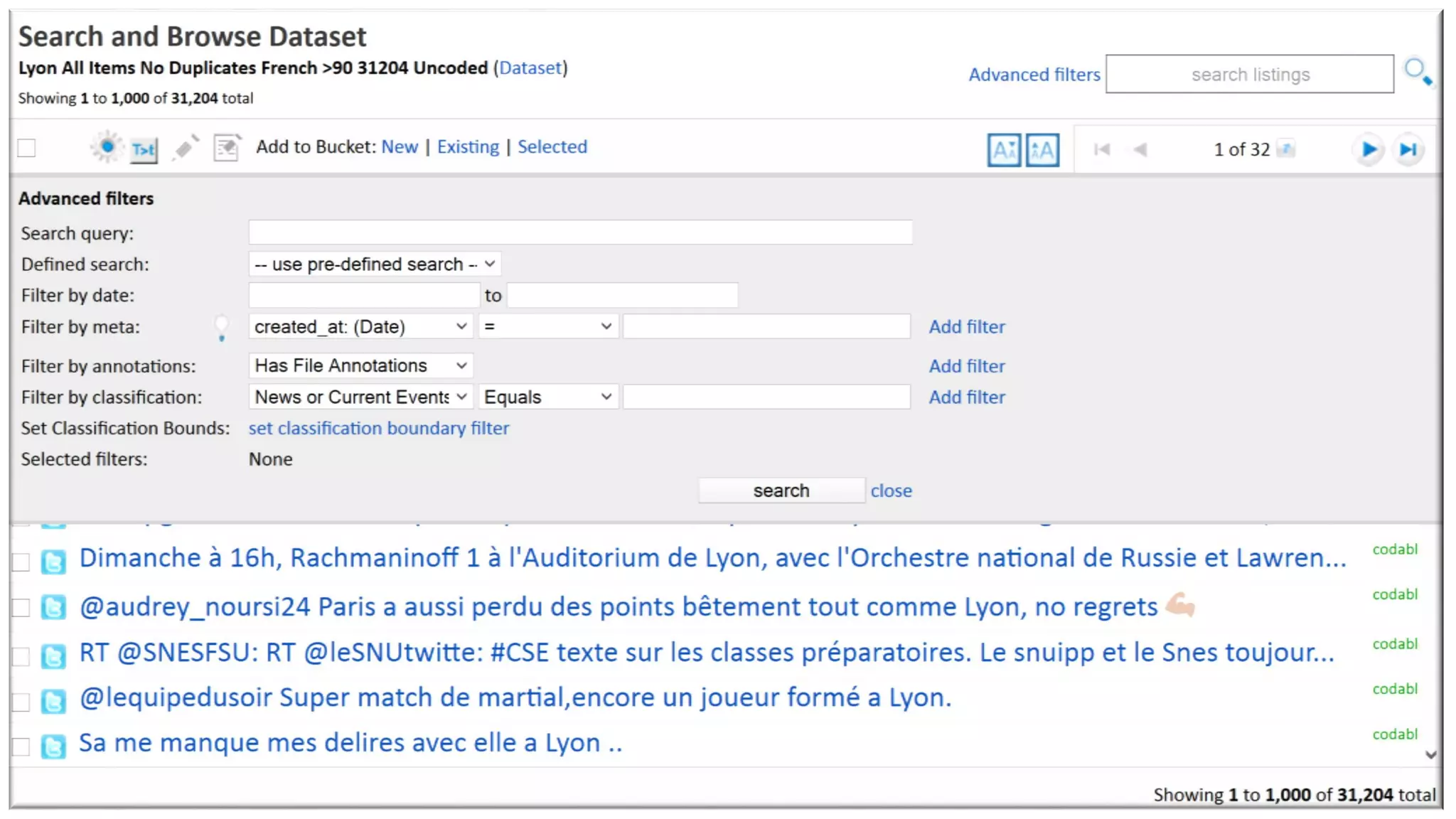Click the edit note icon in toolbar
The height and width of the screenshot is (819, 1456).
pos(227,148)
